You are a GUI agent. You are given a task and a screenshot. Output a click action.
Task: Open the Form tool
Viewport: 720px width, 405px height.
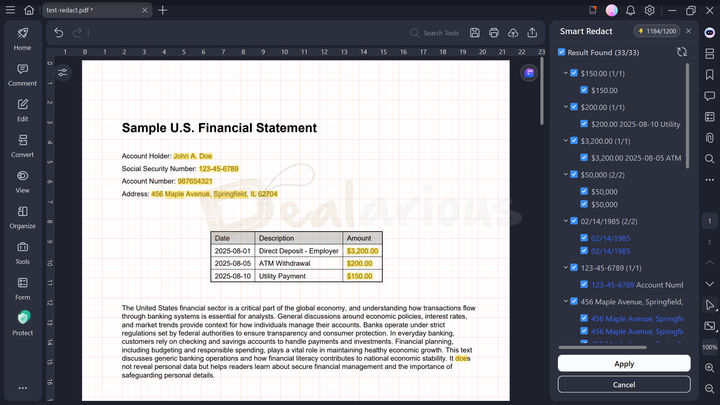click(22, 289)
